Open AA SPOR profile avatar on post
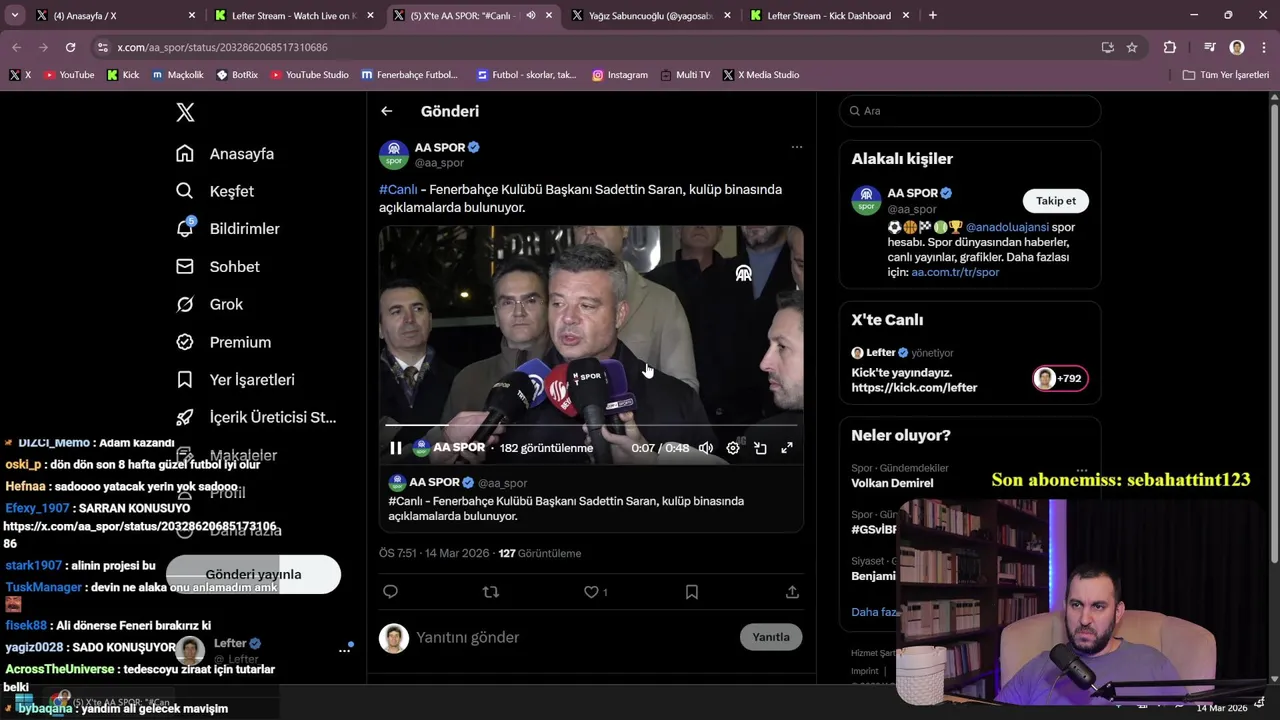This screenshot has width=1280, height=720. [394, 155]
